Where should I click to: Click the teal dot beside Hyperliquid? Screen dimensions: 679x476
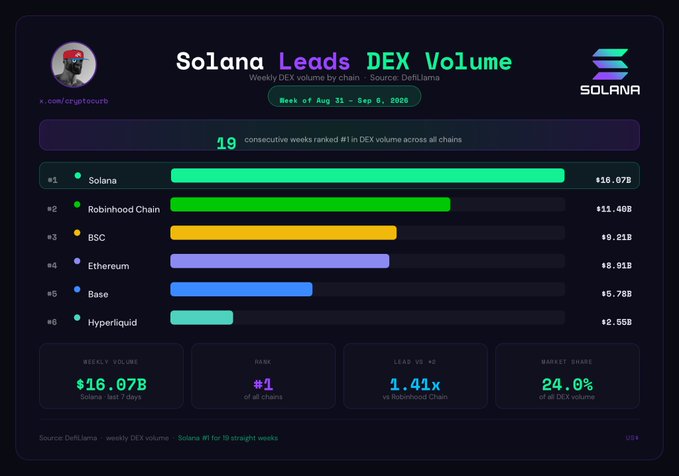[77, 317]
